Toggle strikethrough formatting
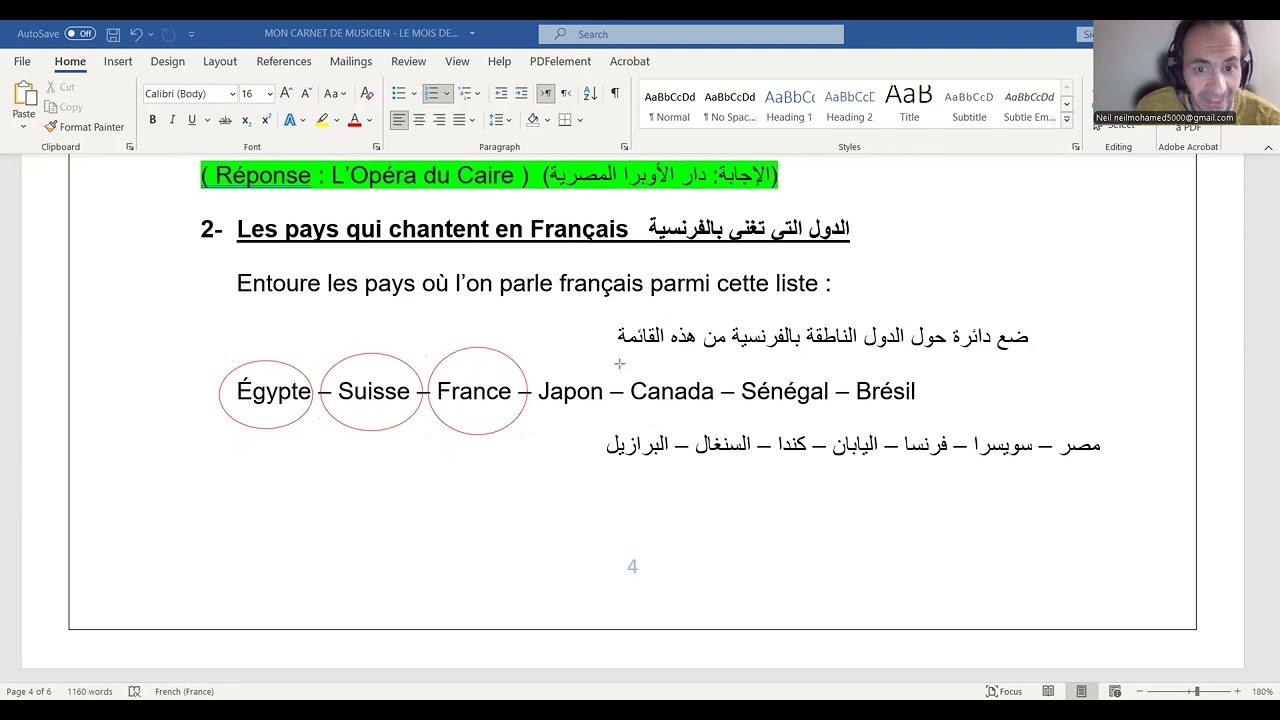This screenshot has height=720, width=1280. (225, 120)
